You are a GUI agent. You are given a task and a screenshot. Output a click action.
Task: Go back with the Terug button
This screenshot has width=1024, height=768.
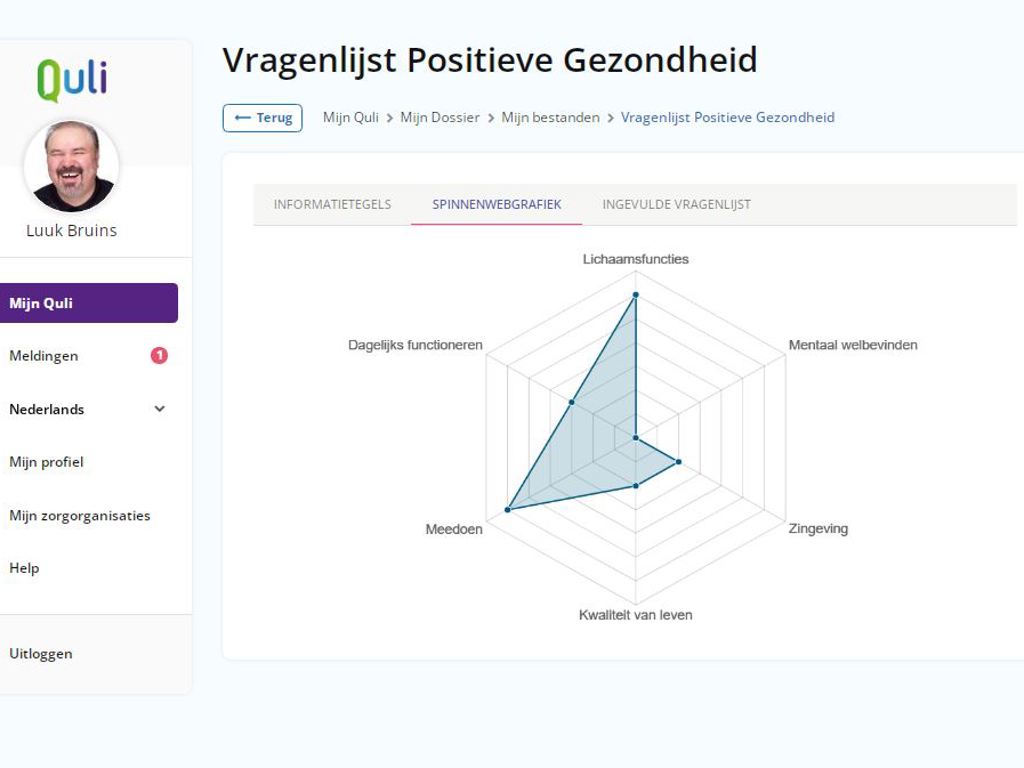262,117
